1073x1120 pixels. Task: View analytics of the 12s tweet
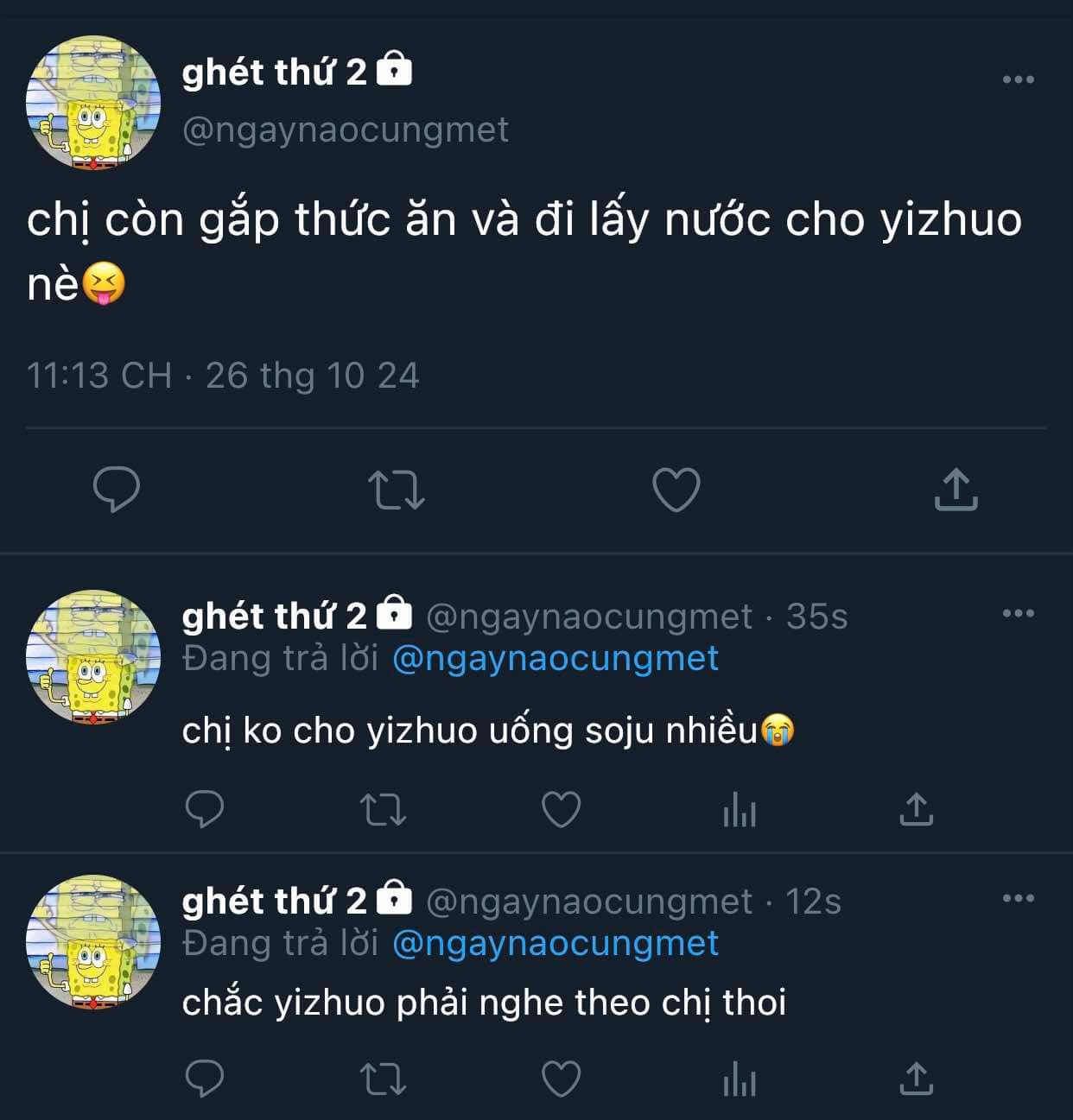740,1079
